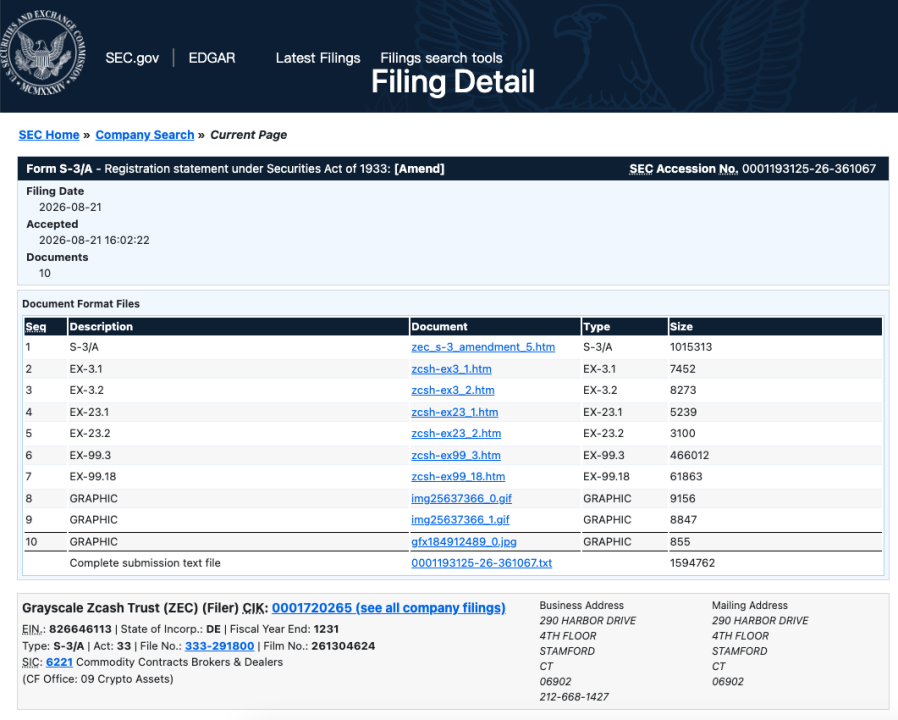Viewport: 898px width, 720px height.
Task: Click the Document Format Files heading
Action: coord(81,304)
